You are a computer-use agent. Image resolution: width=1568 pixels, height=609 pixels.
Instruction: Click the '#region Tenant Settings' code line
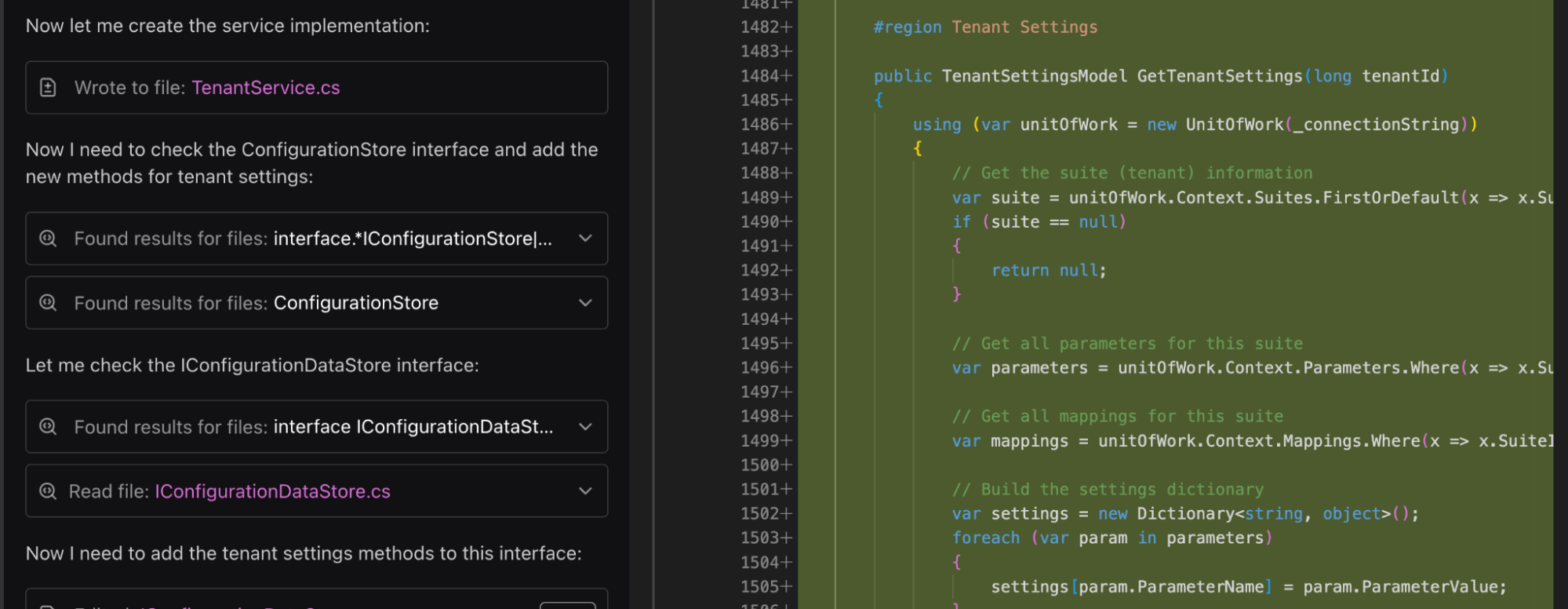point(985,27)
